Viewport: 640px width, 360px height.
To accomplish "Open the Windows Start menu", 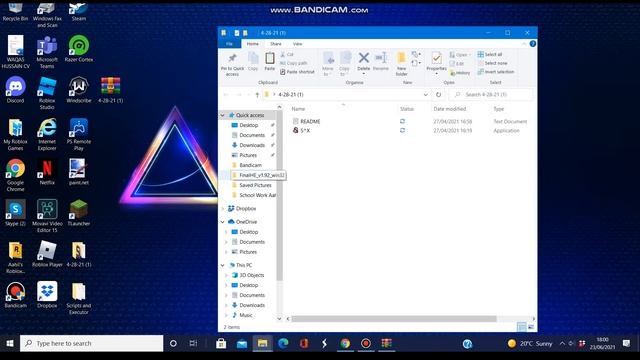I will [10, 344].
